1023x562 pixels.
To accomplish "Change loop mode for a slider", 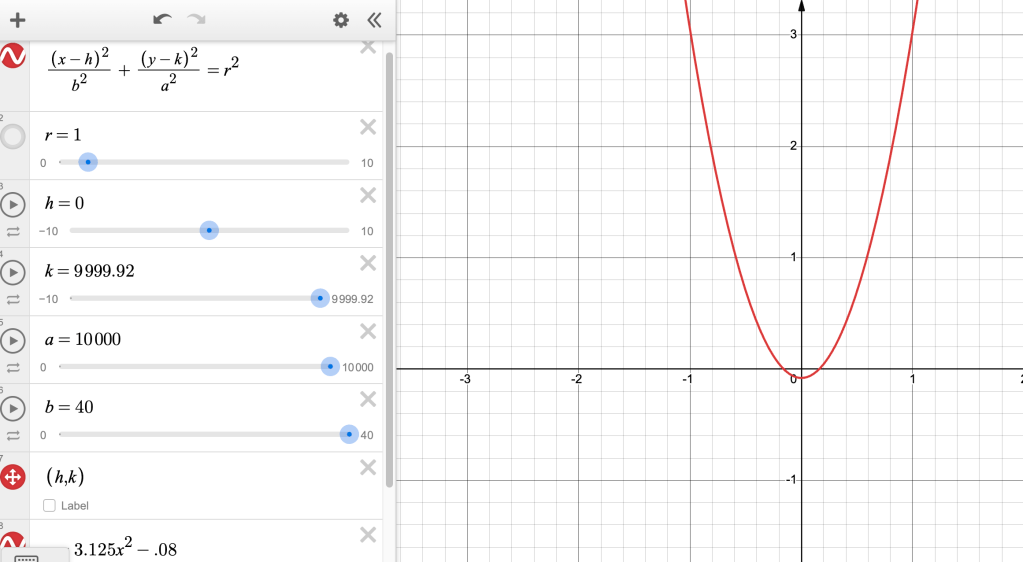I will [13, 367].
